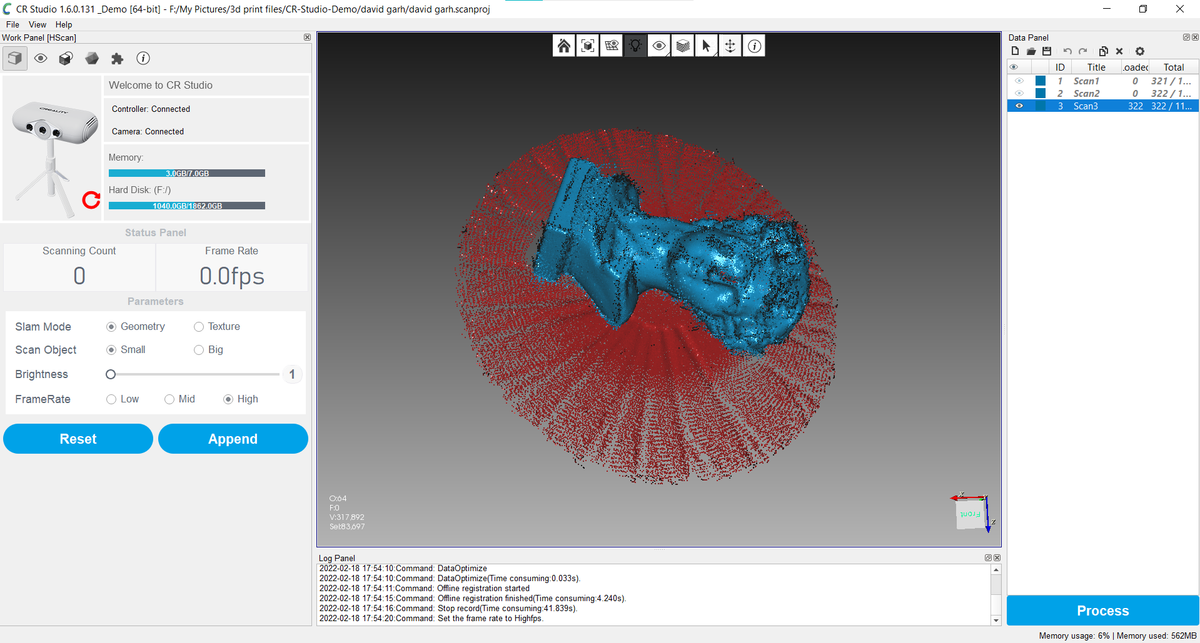This screenshot has width=1200, height=643.
Task: Open the layers stack icon in viewport toolbar
Action: click(682, 45)
